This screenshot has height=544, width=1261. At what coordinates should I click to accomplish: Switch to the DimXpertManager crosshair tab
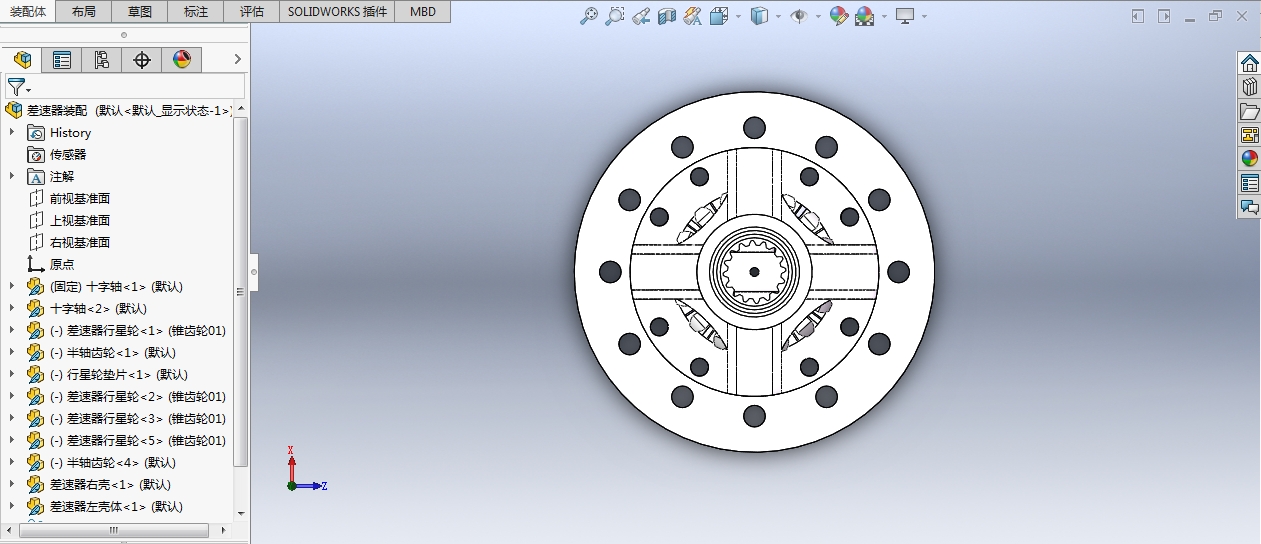pos(142,60)
